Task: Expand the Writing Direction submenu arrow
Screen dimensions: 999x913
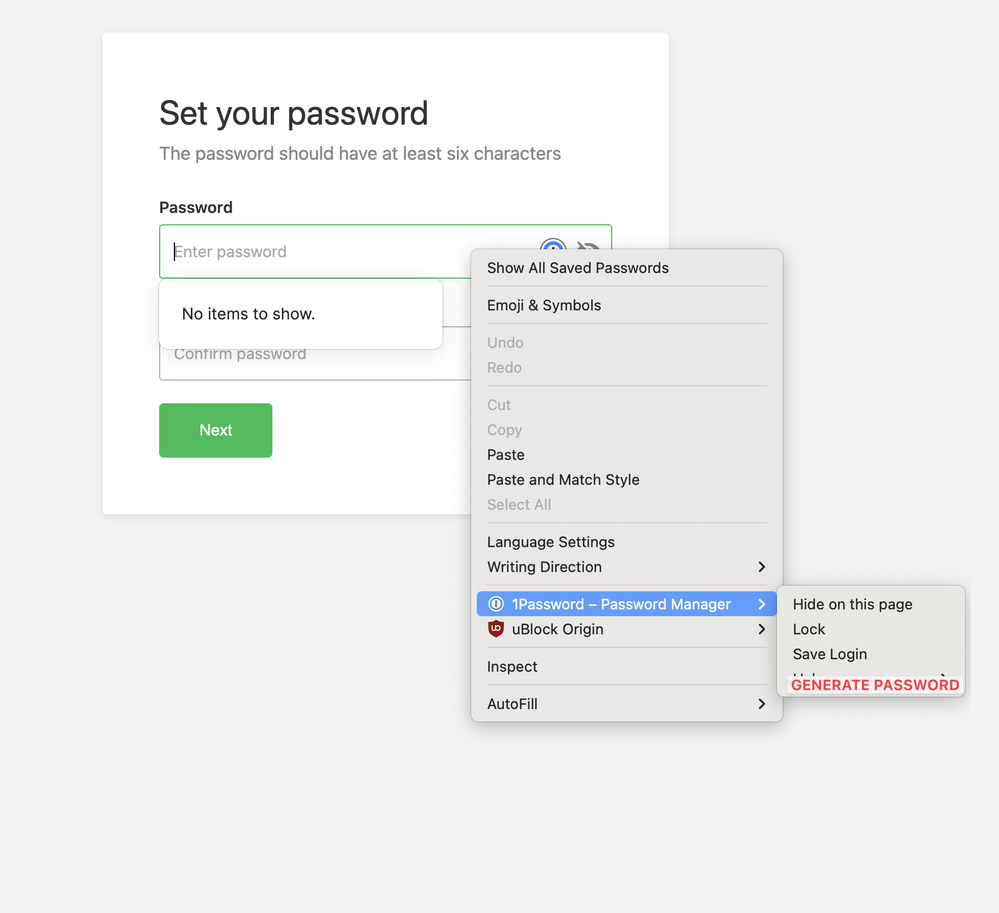Action: (761, 567)
